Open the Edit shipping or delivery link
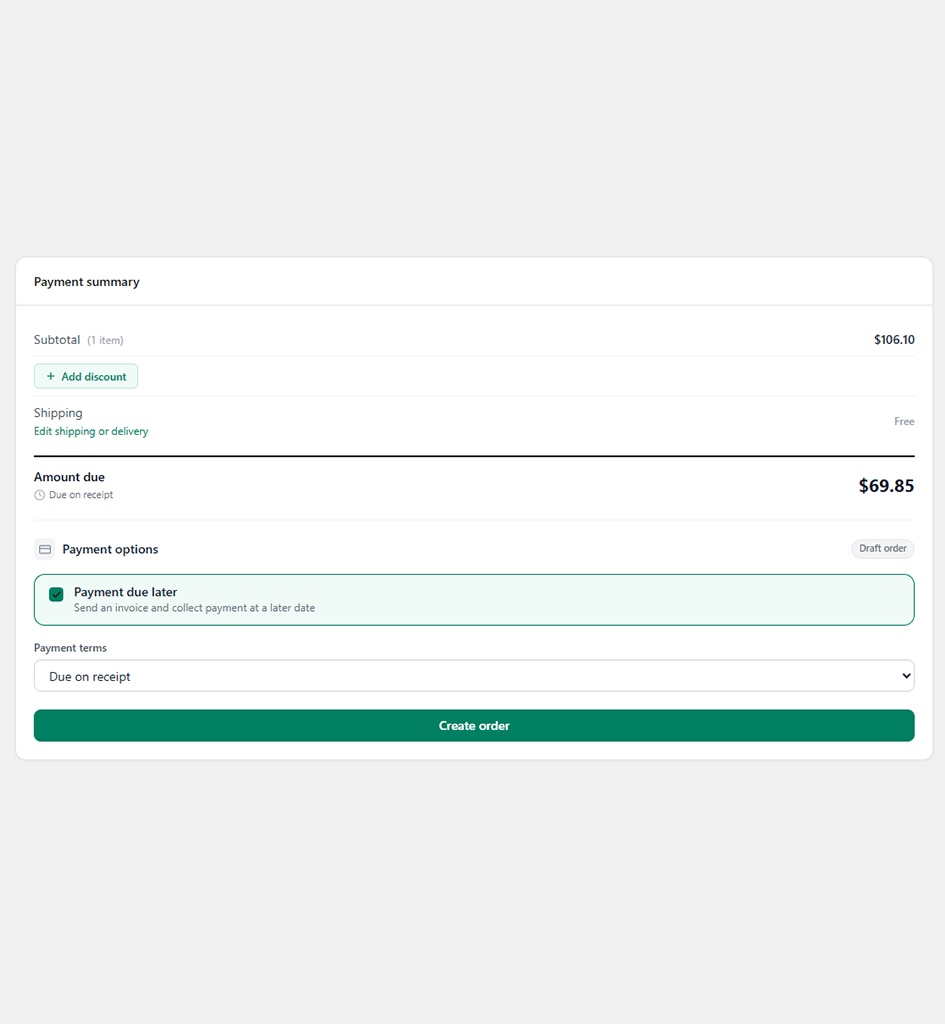The width and height of the screenshot is (945, 1024). (x=91, y=431)
